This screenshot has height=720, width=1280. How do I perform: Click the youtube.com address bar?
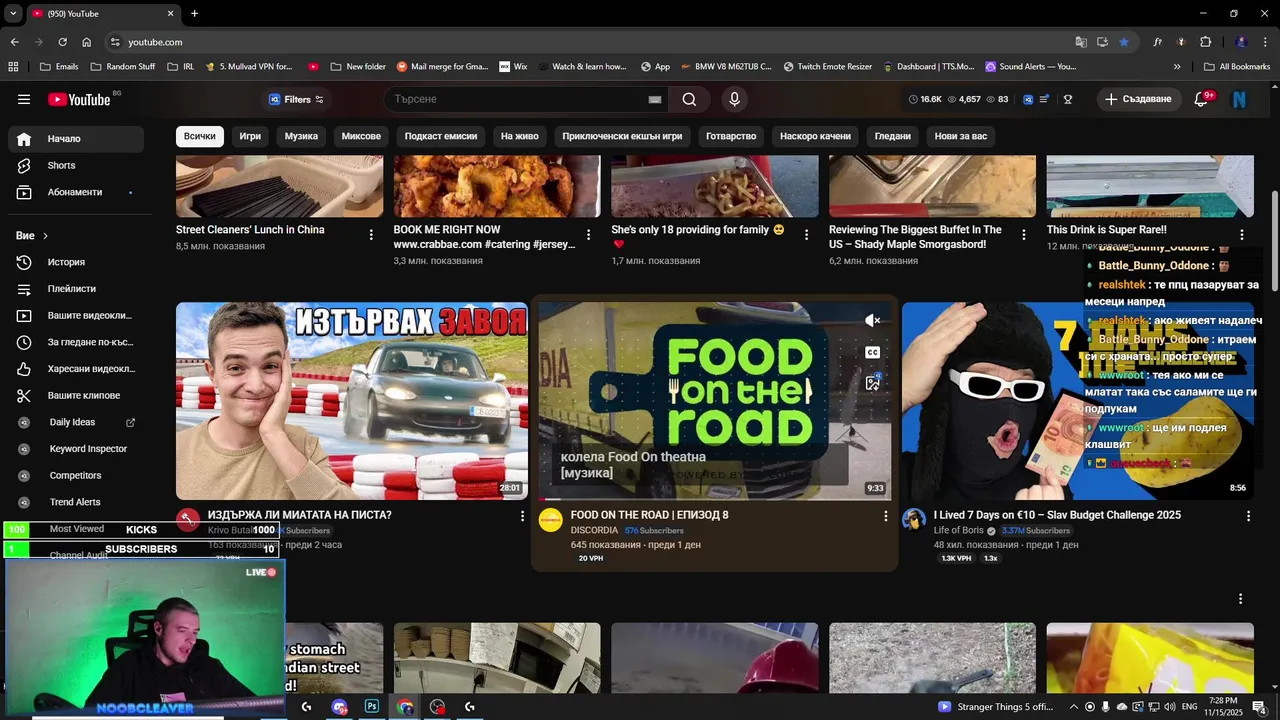point(590,42)
